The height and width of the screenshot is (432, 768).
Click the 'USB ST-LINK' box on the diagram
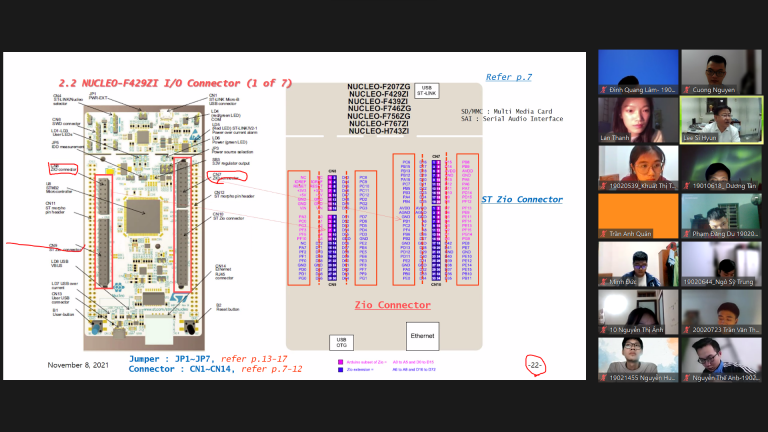coord(427,91)
